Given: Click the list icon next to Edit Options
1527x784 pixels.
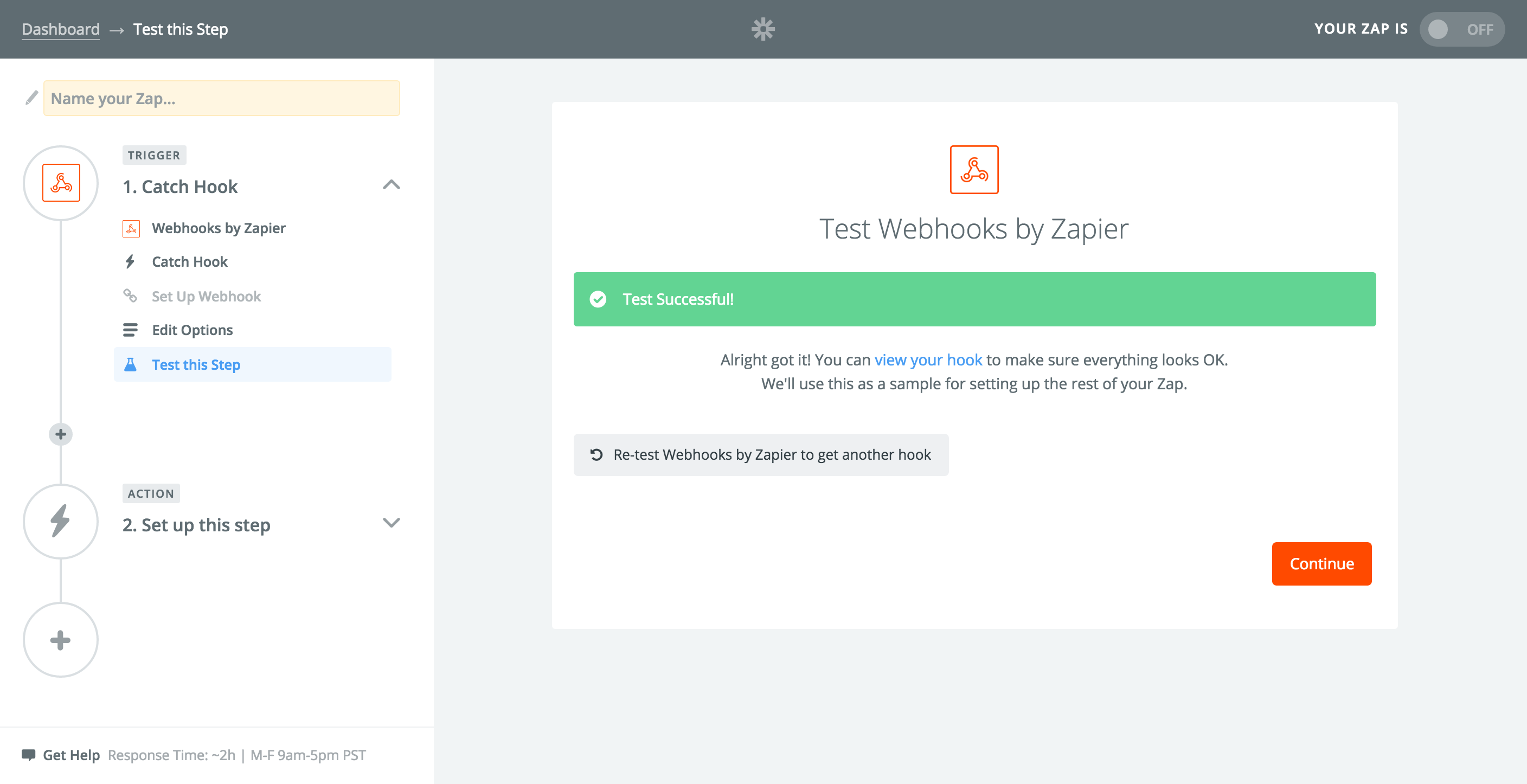Looking at the screenshot, I should tap(130, 330).
